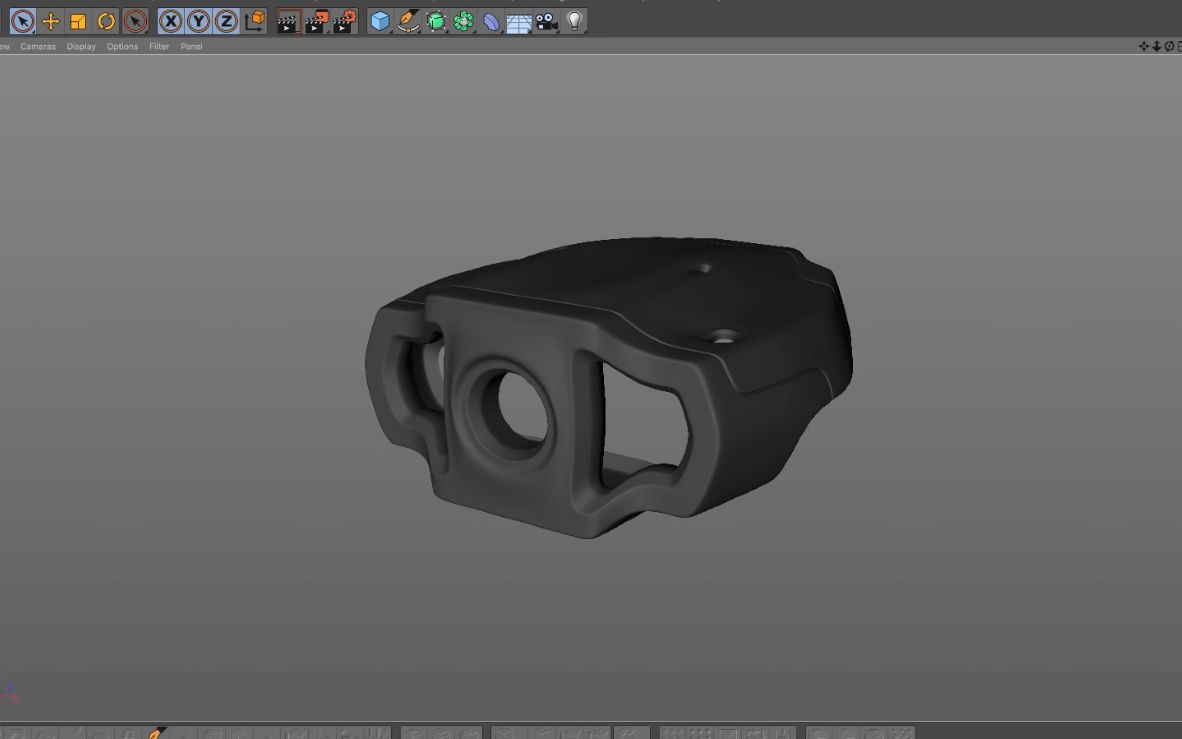Viewport: 1182px width, 739px height.
Task: Open the Cameras viewport menu
Action: coord(37,46)
